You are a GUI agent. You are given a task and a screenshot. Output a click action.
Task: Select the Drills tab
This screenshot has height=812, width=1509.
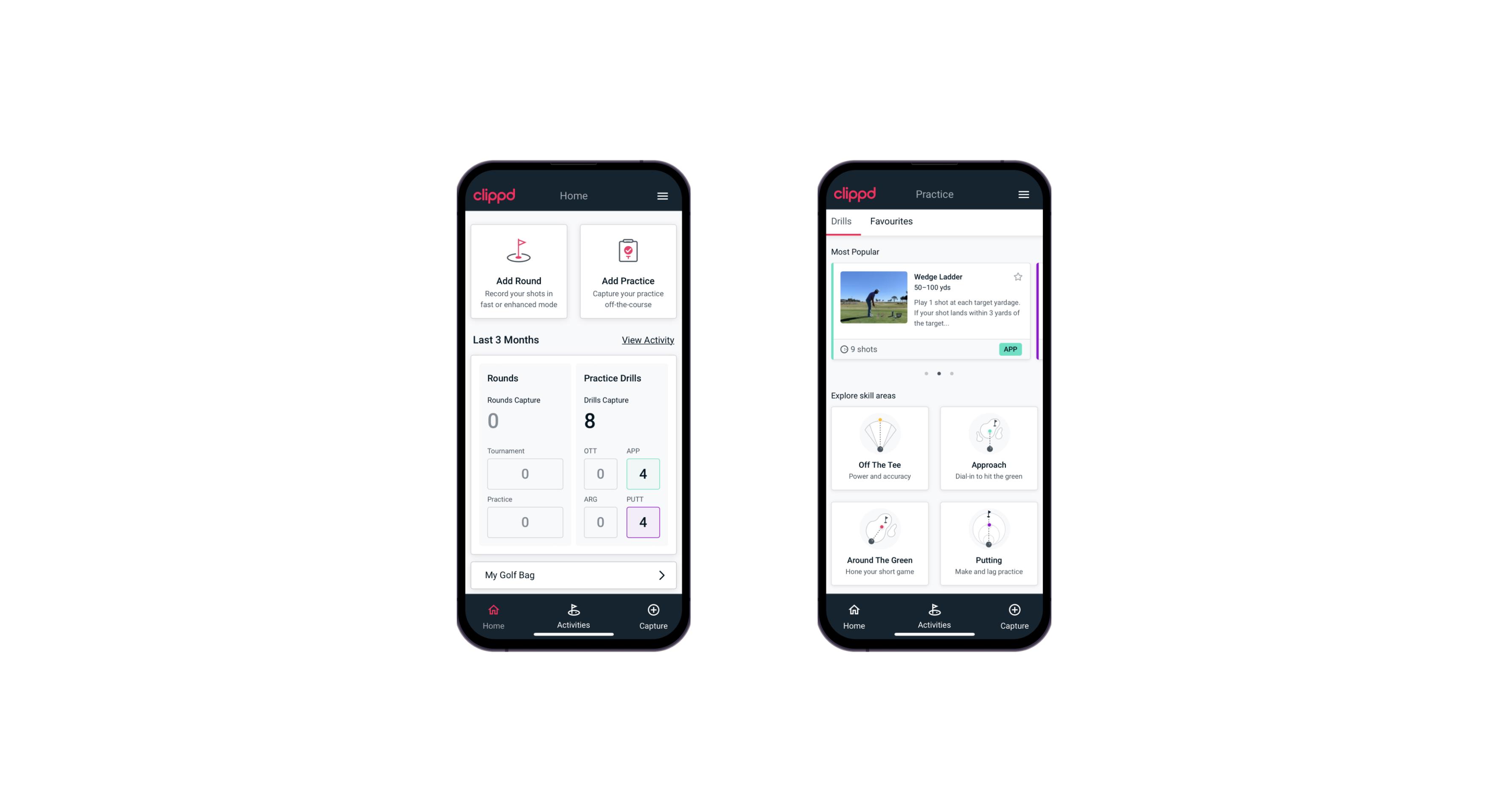tap(842, 221)
